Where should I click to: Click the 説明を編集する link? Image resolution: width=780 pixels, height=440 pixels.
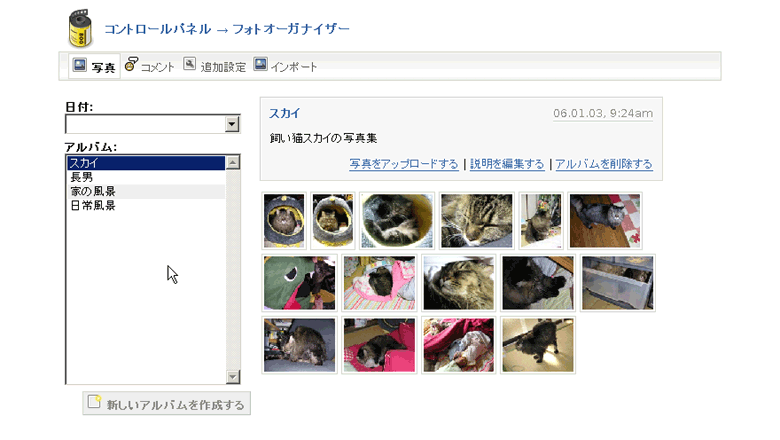point(507,164)
